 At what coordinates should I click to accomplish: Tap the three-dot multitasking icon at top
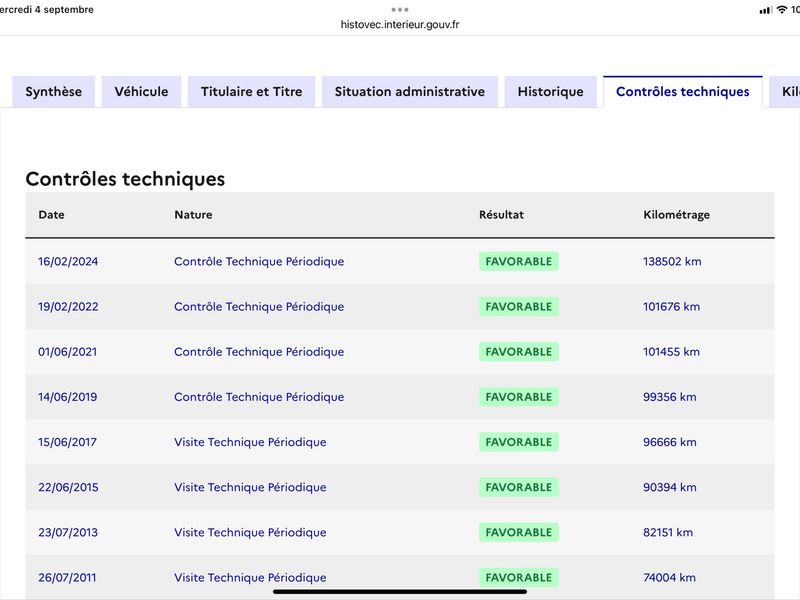tap(400, 10)
